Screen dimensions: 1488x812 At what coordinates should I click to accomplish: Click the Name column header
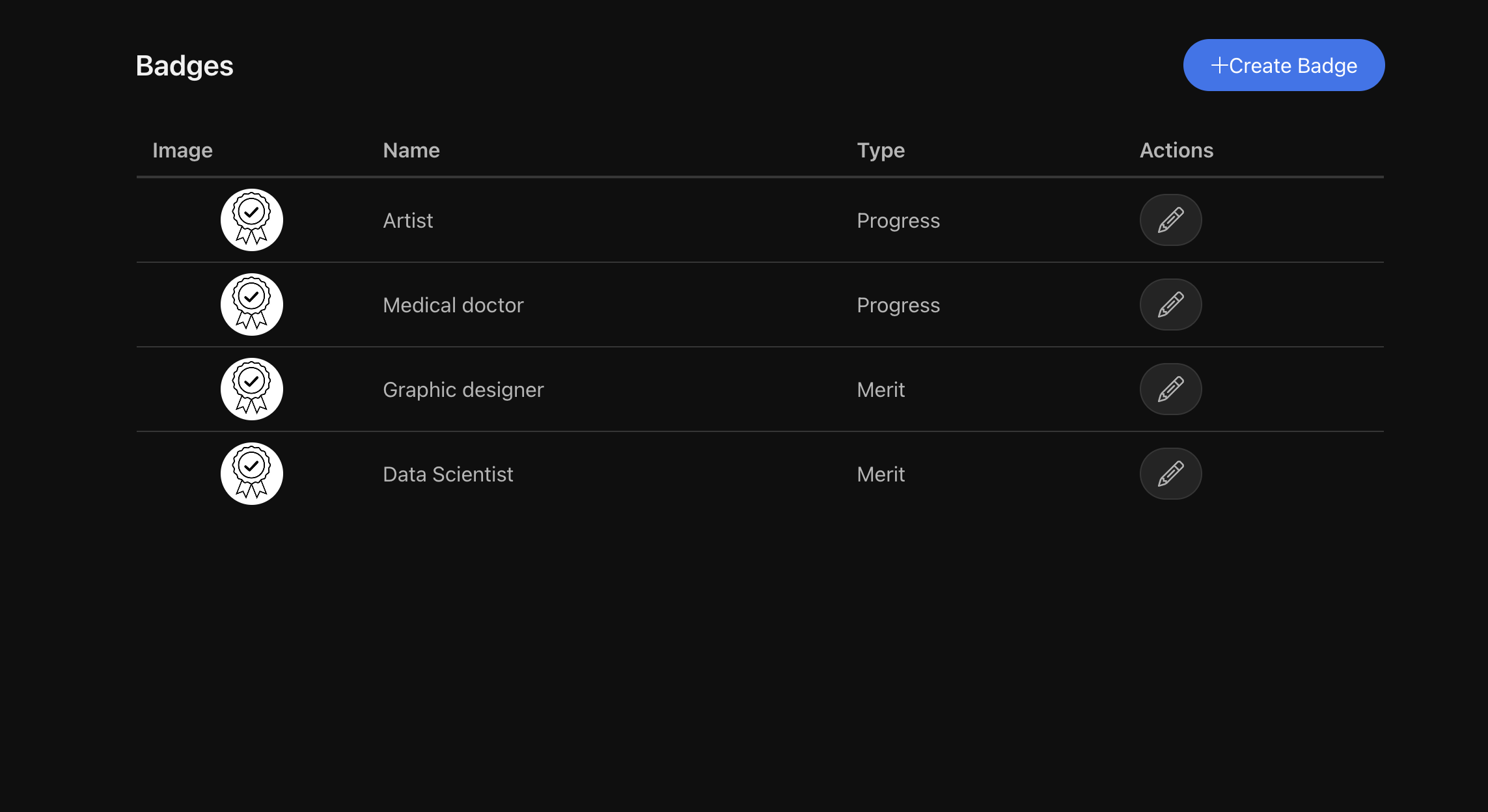pos(411,150)
